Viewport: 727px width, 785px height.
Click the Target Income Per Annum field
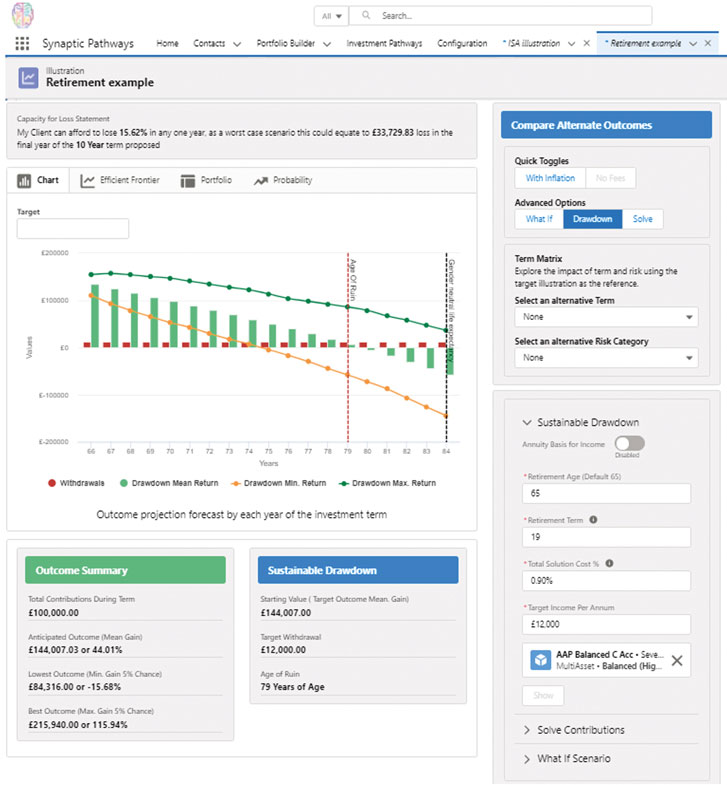[x=606, y=624]
